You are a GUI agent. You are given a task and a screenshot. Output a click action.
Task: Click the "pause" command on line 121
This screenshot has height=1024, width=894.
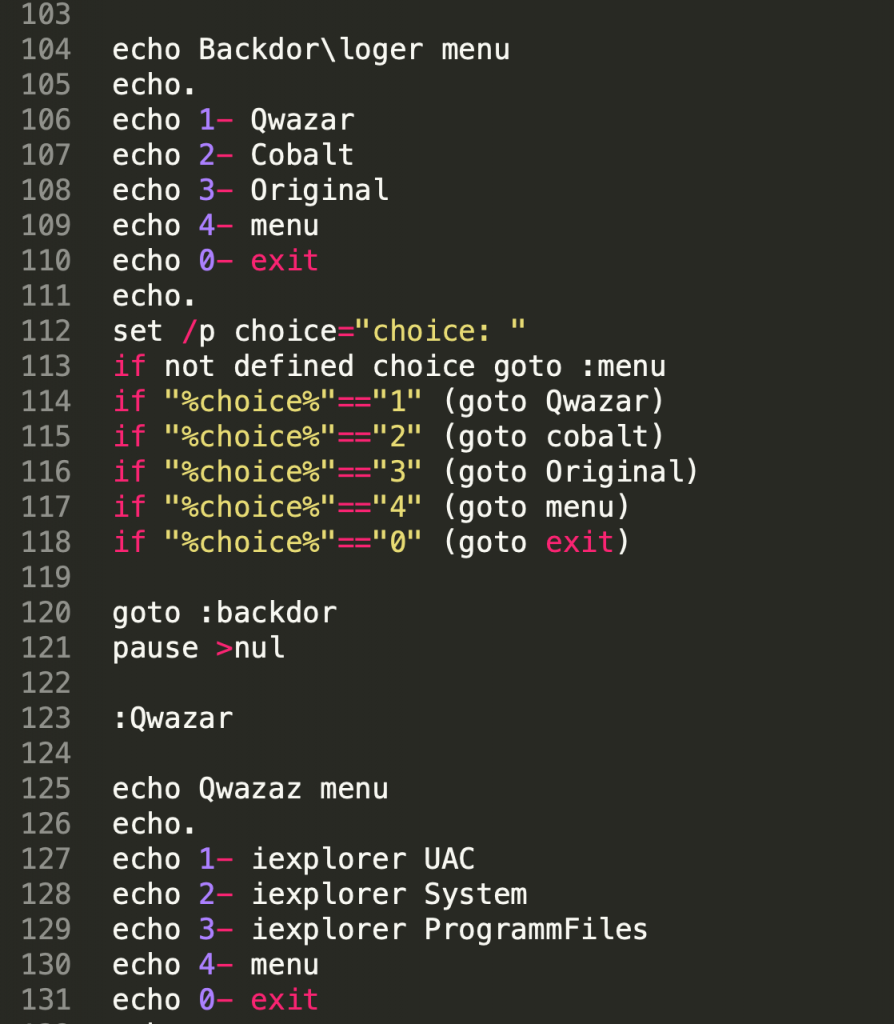[155, 648]
